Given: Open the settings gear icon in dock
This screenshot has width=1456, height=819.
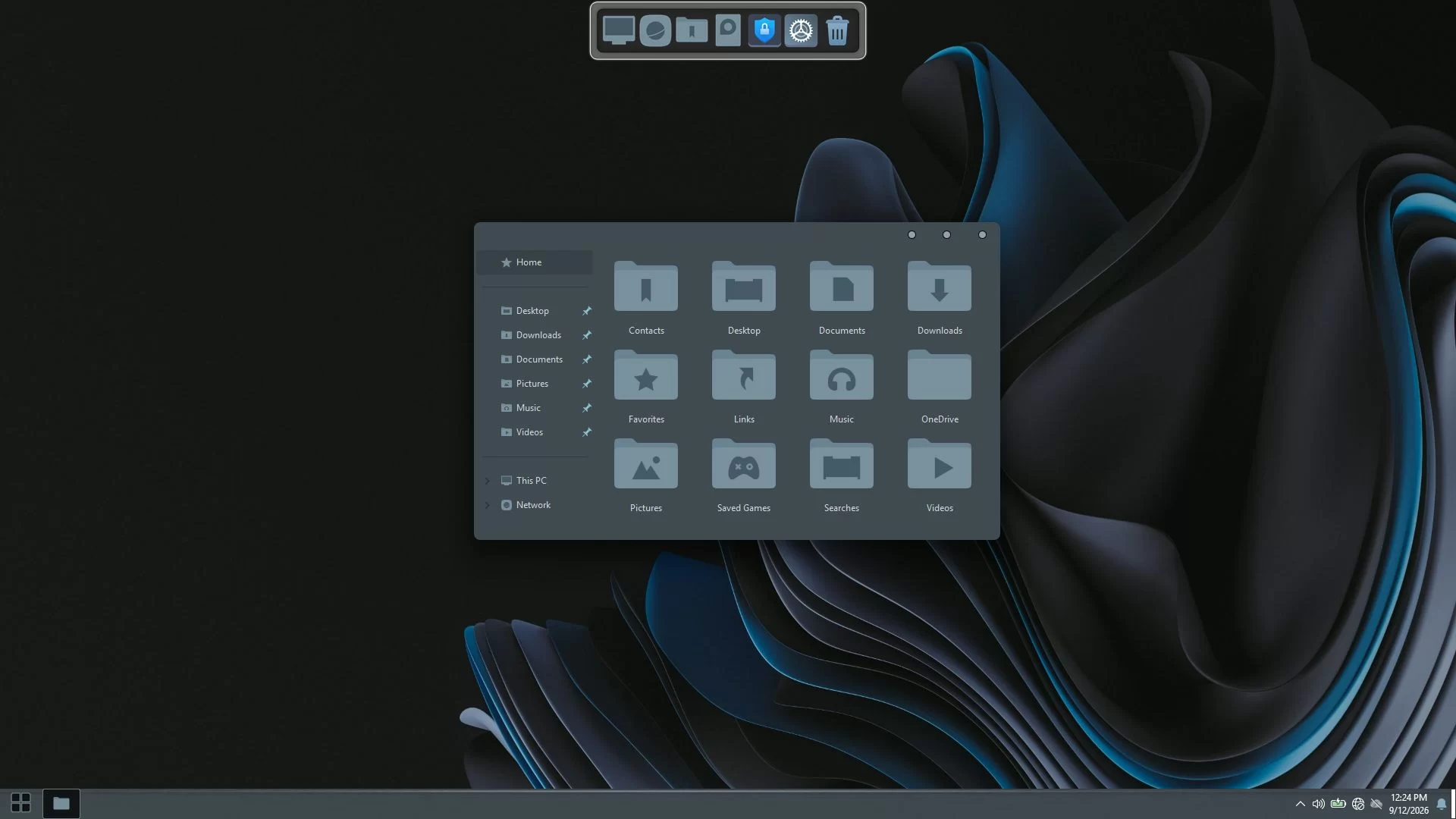Looking at the screenshot, I should tap(801, 30).
